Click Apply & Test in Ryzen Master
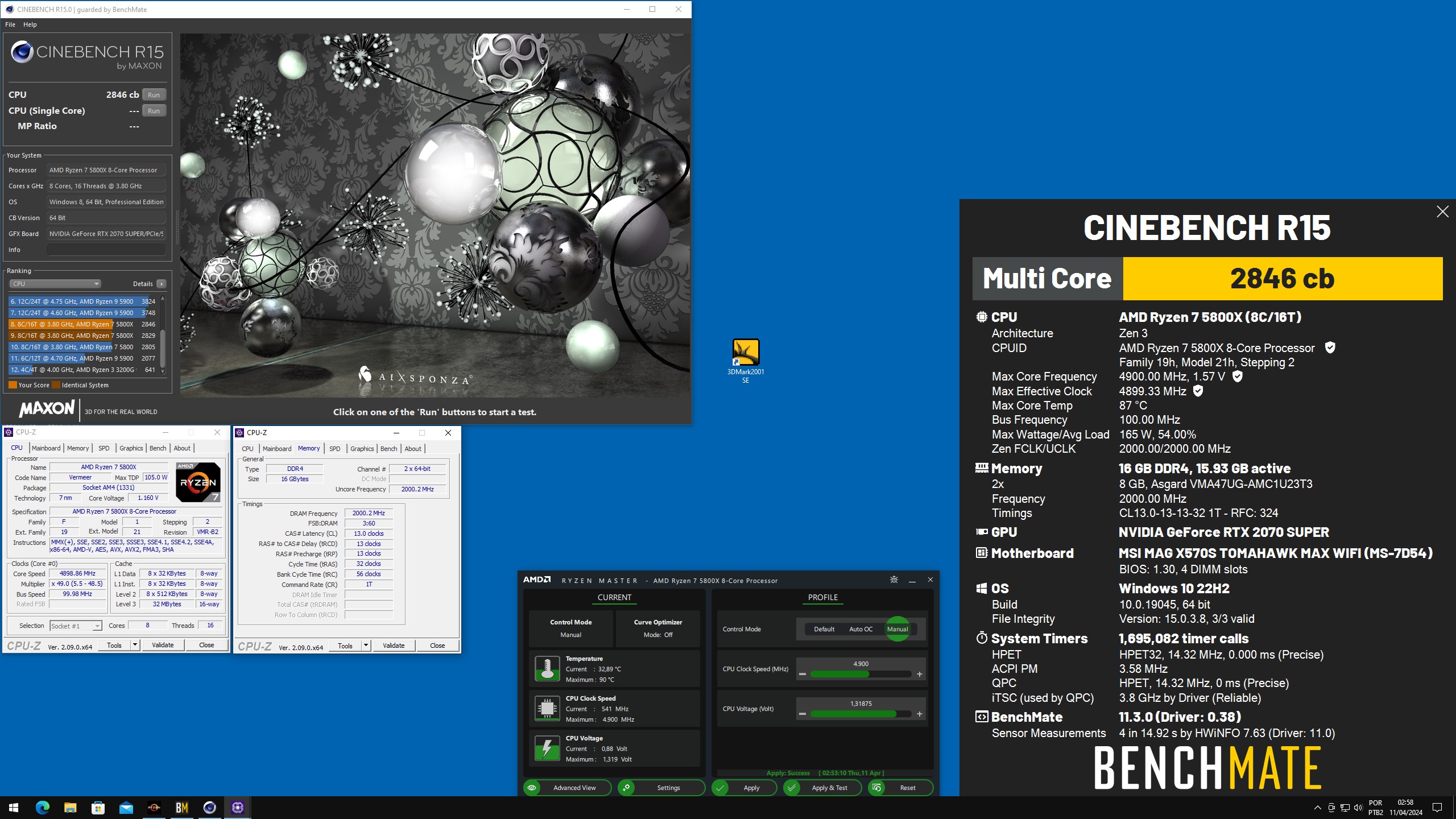This screenshot has width=1456, height=819. [x=821, y=788]
